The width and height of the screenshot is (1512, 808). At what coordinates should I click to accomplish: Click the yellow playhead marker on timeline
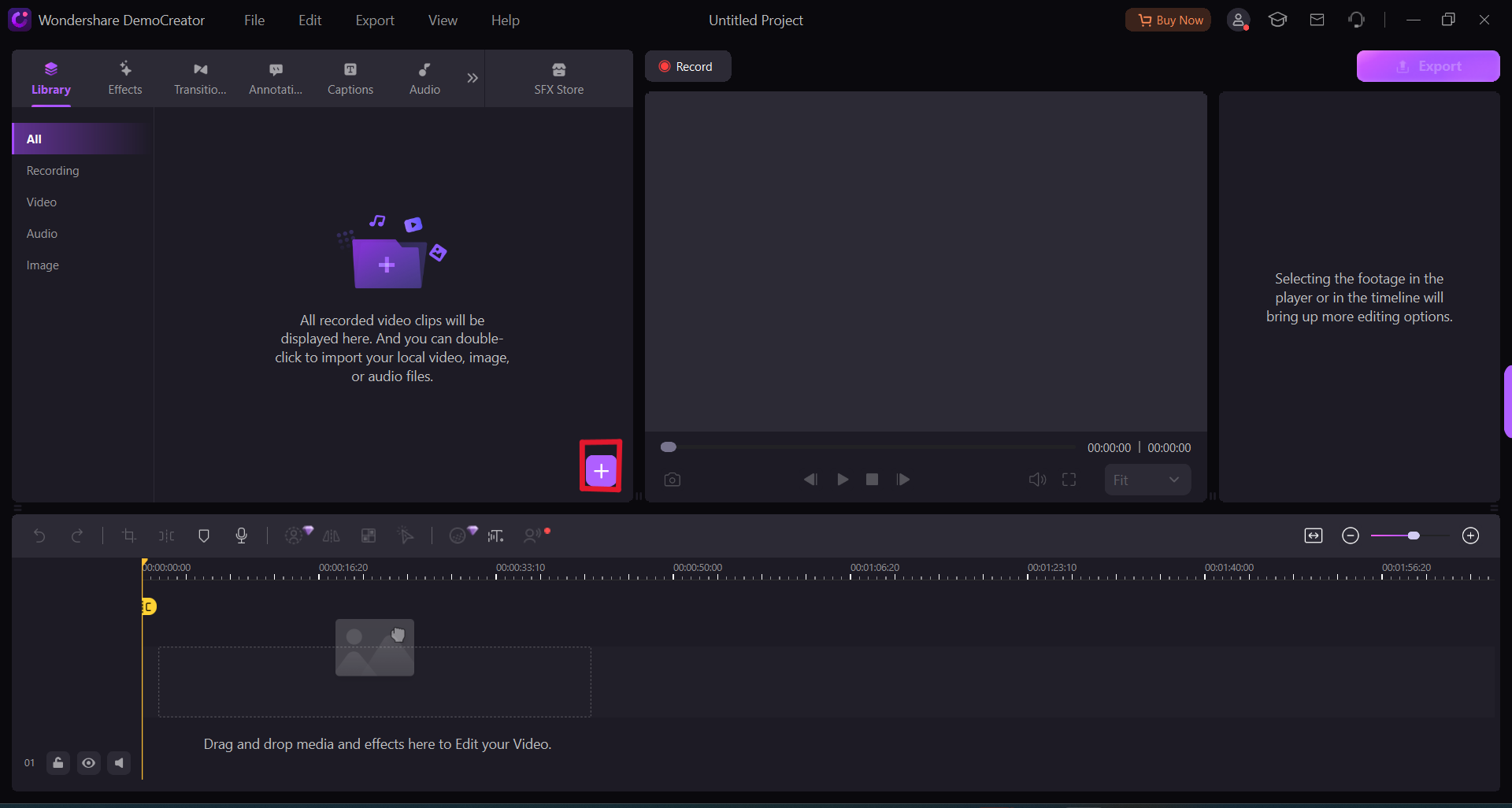(x=149, y=606)
